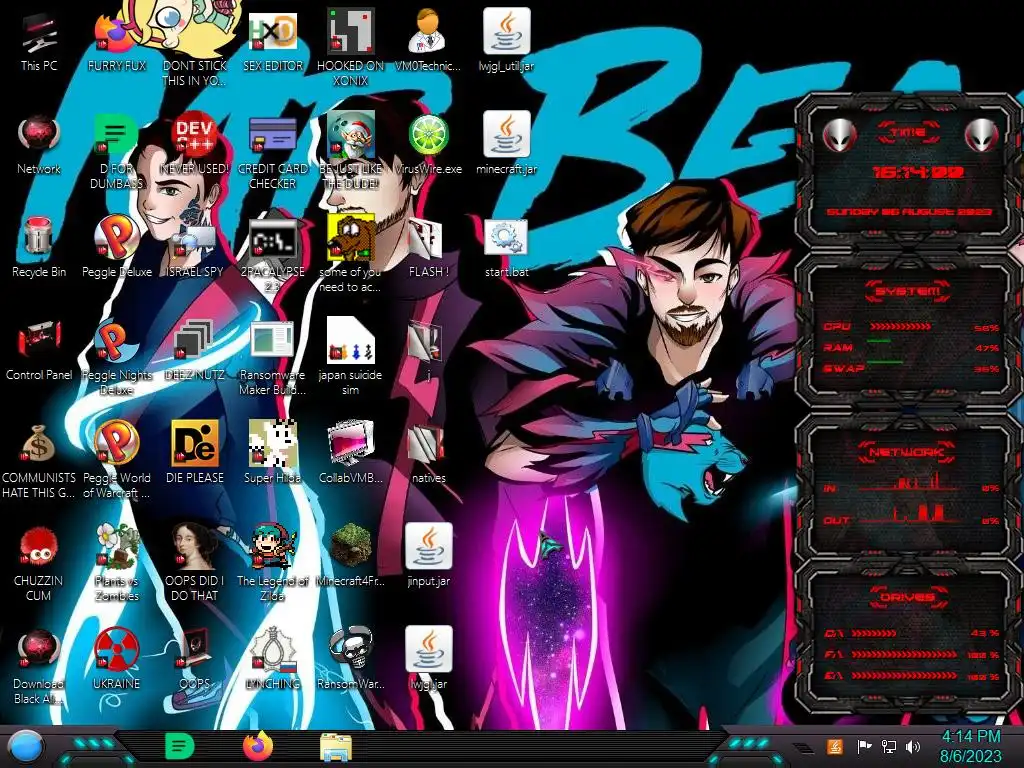Launch Firefox from the taskbar
The image size is (1024, 768).
click(258, 746)
